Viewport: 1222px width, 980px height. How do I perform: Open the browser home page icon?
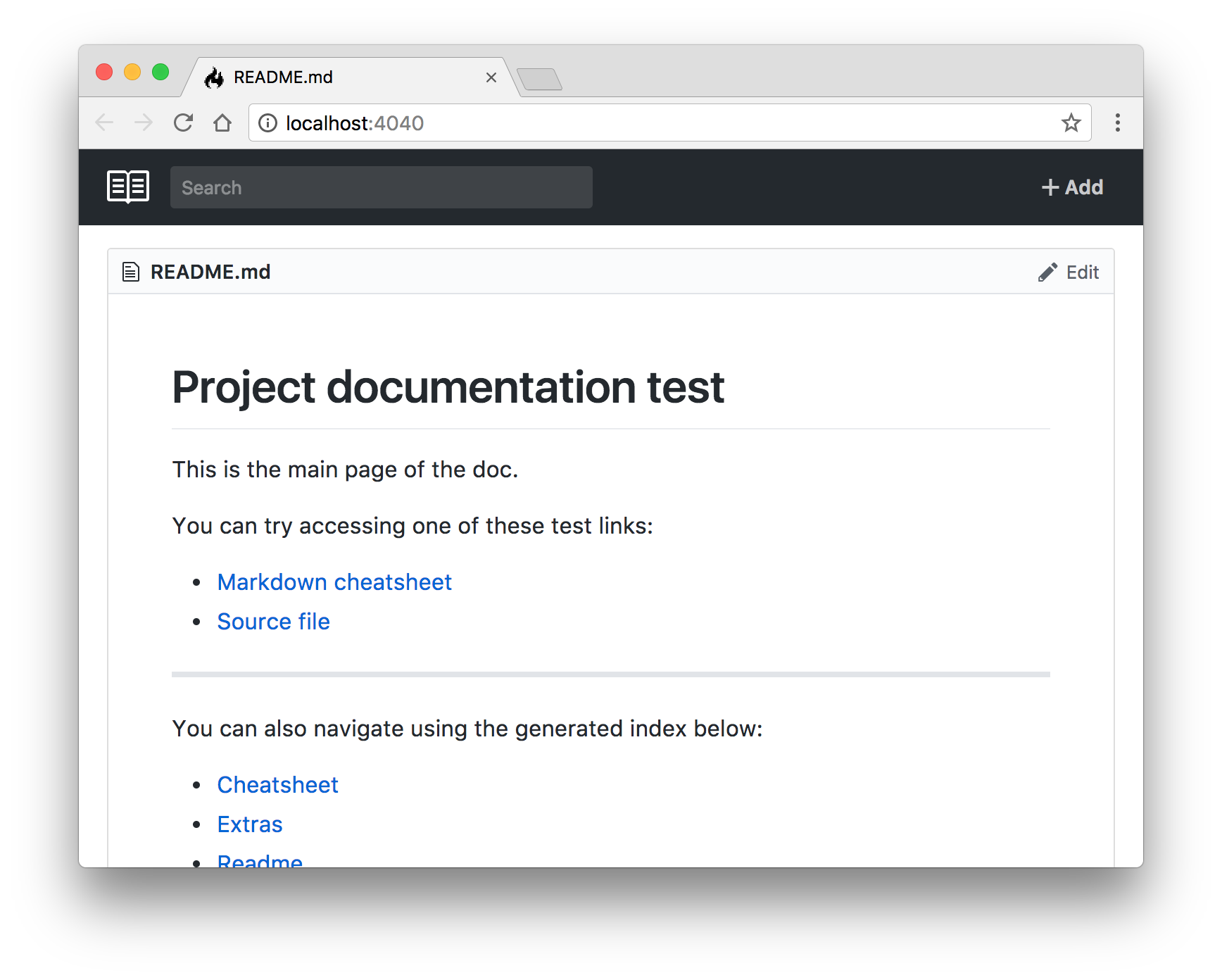(x=222, y=122)
